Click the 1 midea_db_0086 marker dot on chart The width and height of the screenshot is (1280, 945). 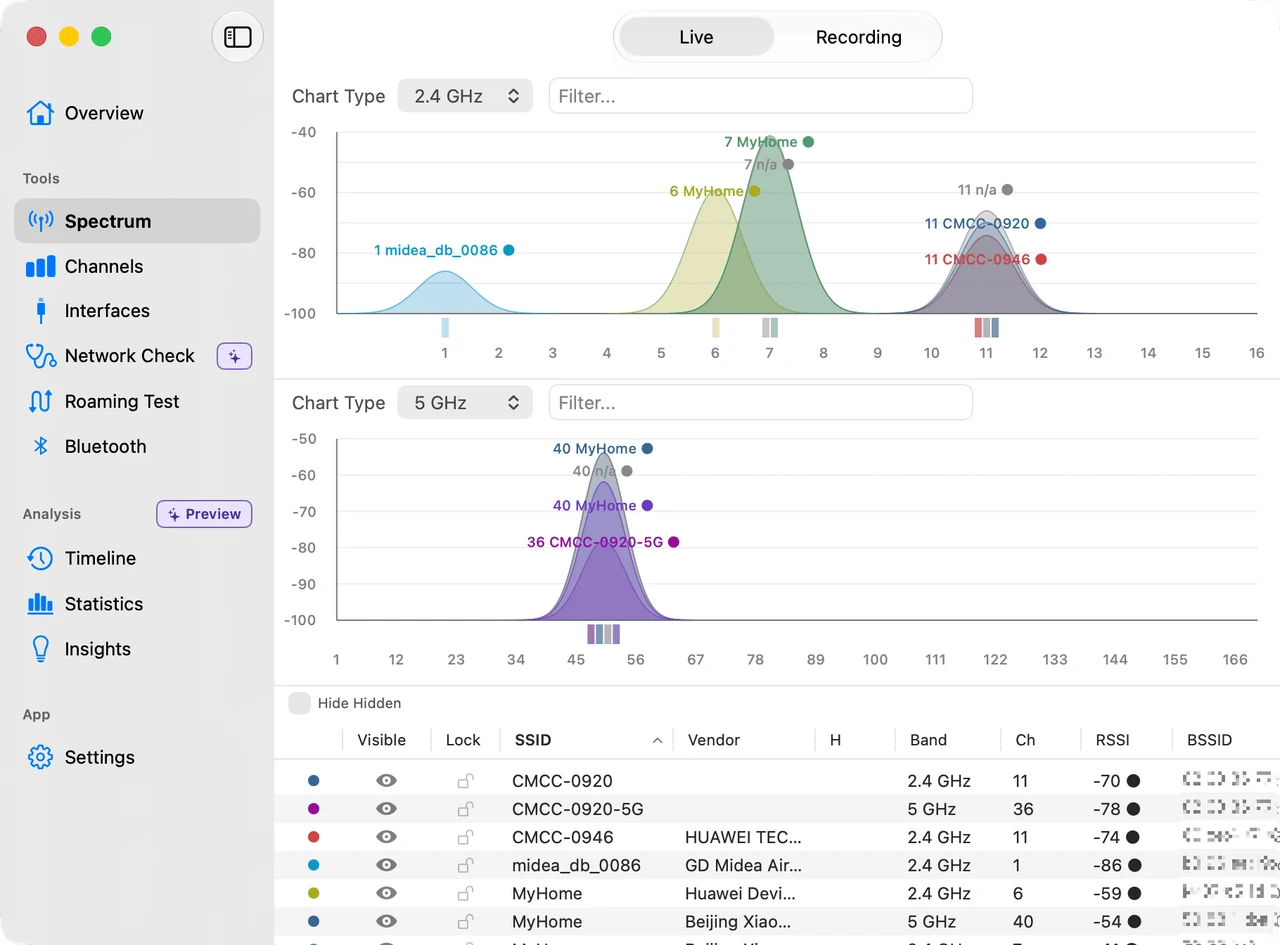coord(509,250)
